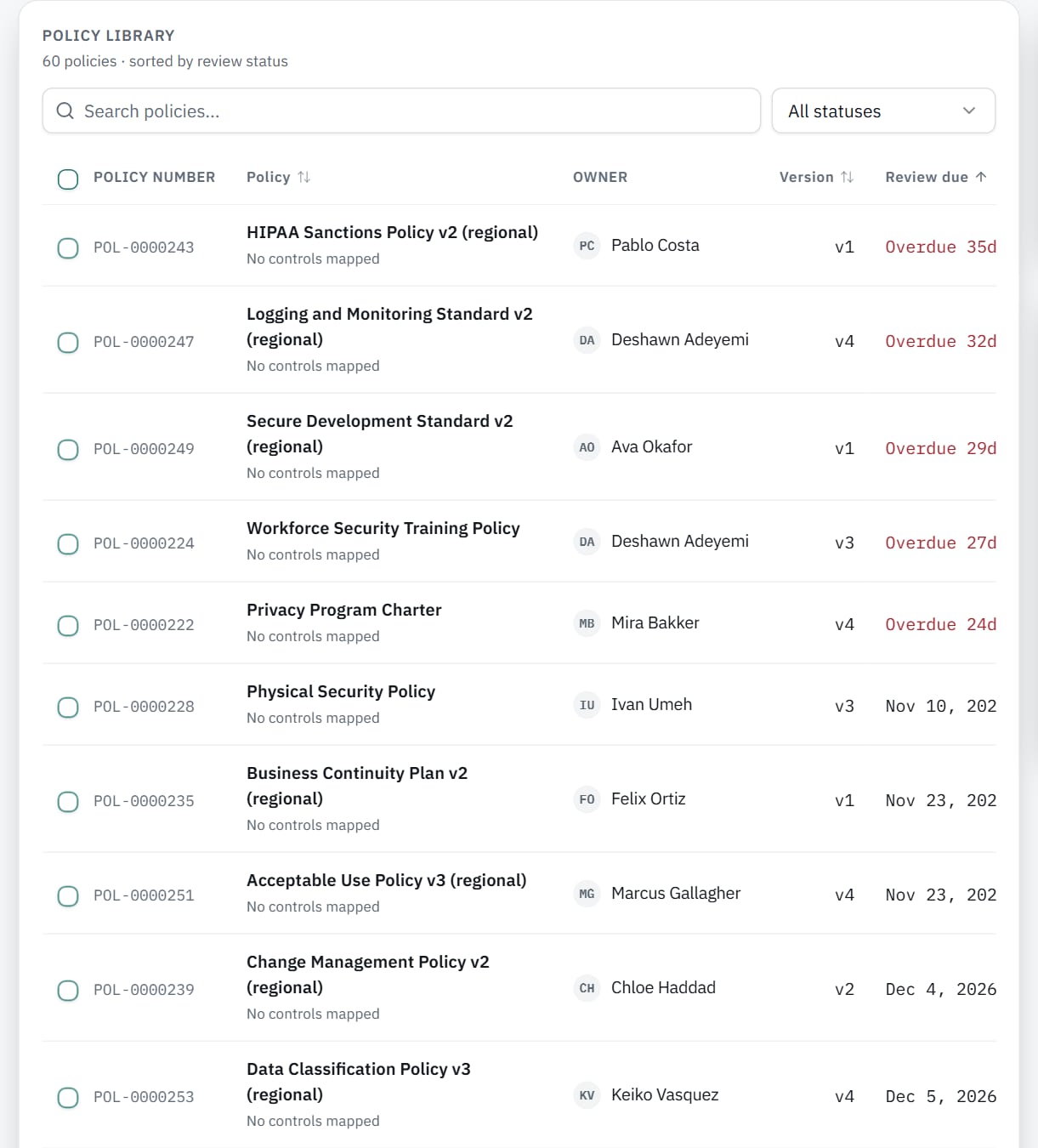This screenshot has width=1038, height=1148.
Task: Click owner name Mira Bakker
Action: pos(655,622)
